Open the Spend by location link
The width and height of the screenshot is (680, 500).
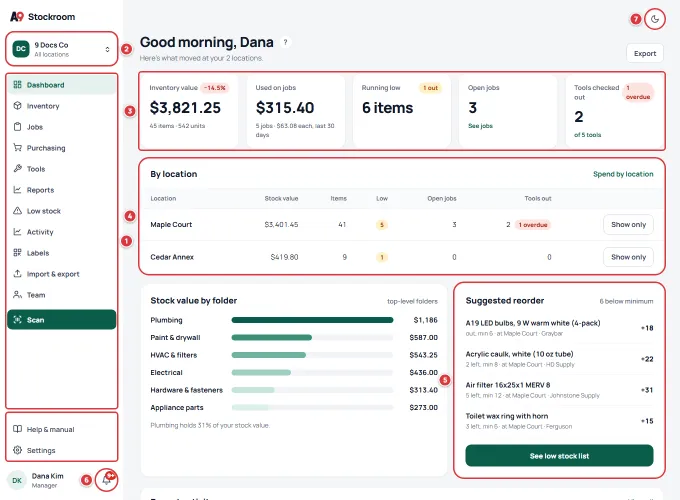(623, 174)
